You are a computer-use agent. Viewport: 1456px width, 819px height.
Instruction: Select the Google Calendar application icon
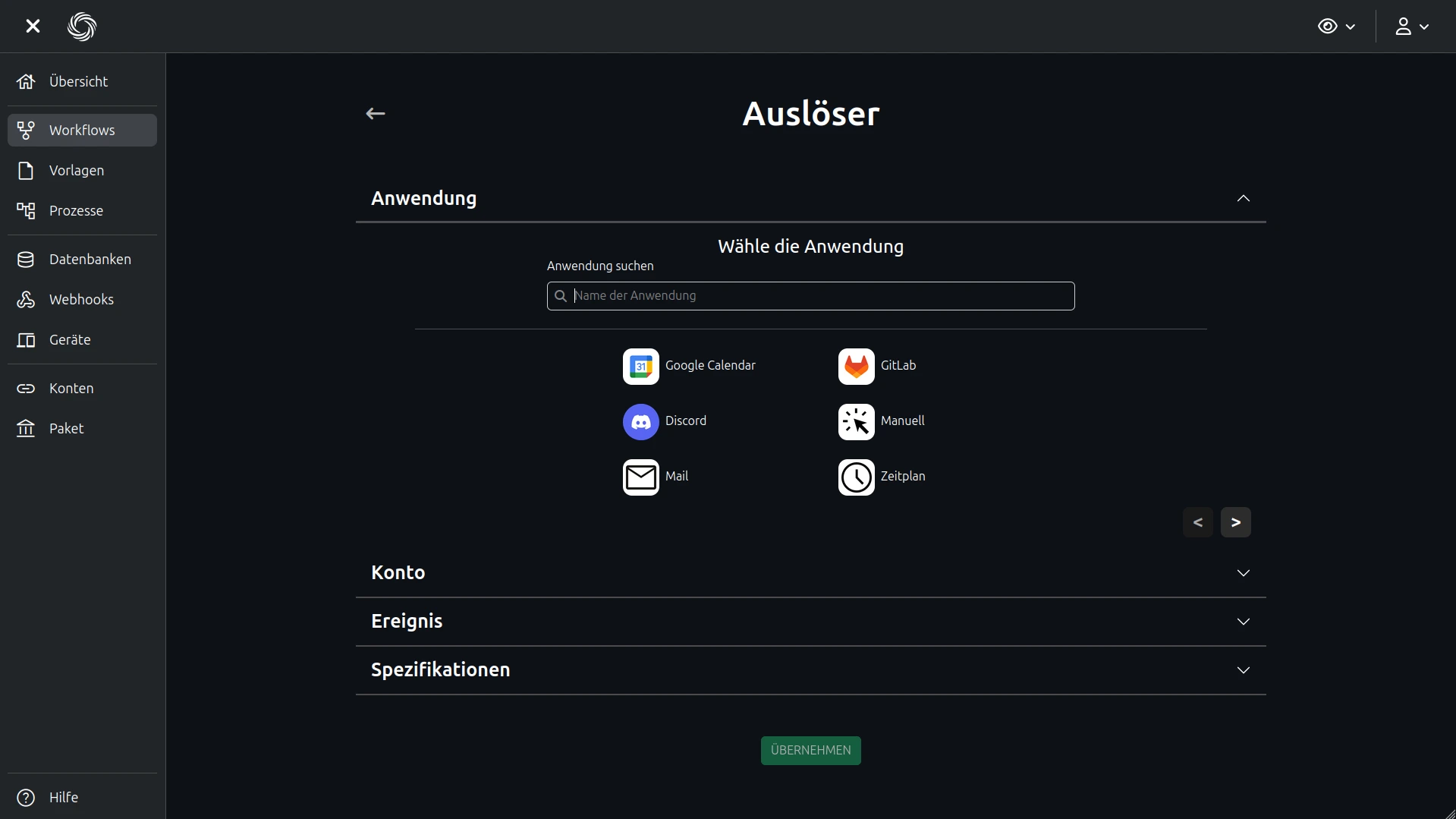[640, 367]
